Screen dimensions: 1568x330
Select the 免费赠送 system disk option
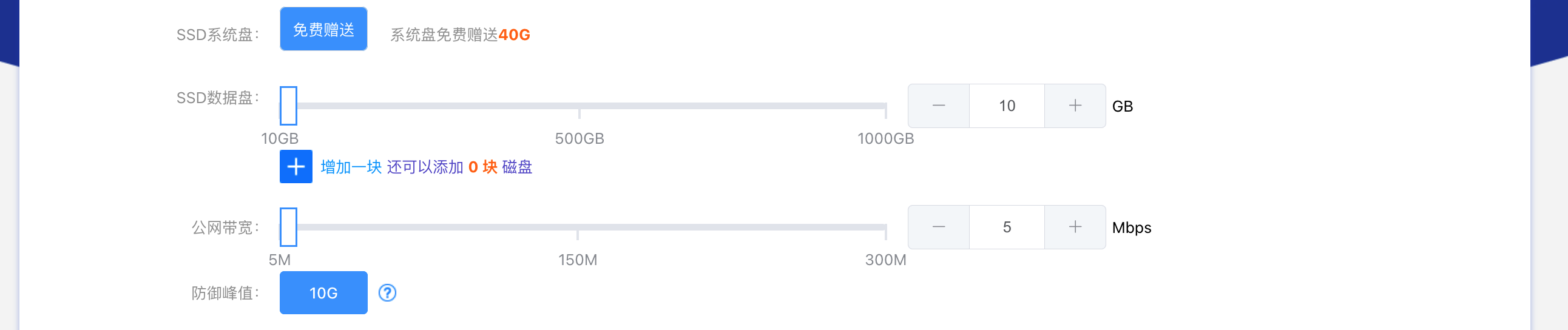[x=323, y=29]
